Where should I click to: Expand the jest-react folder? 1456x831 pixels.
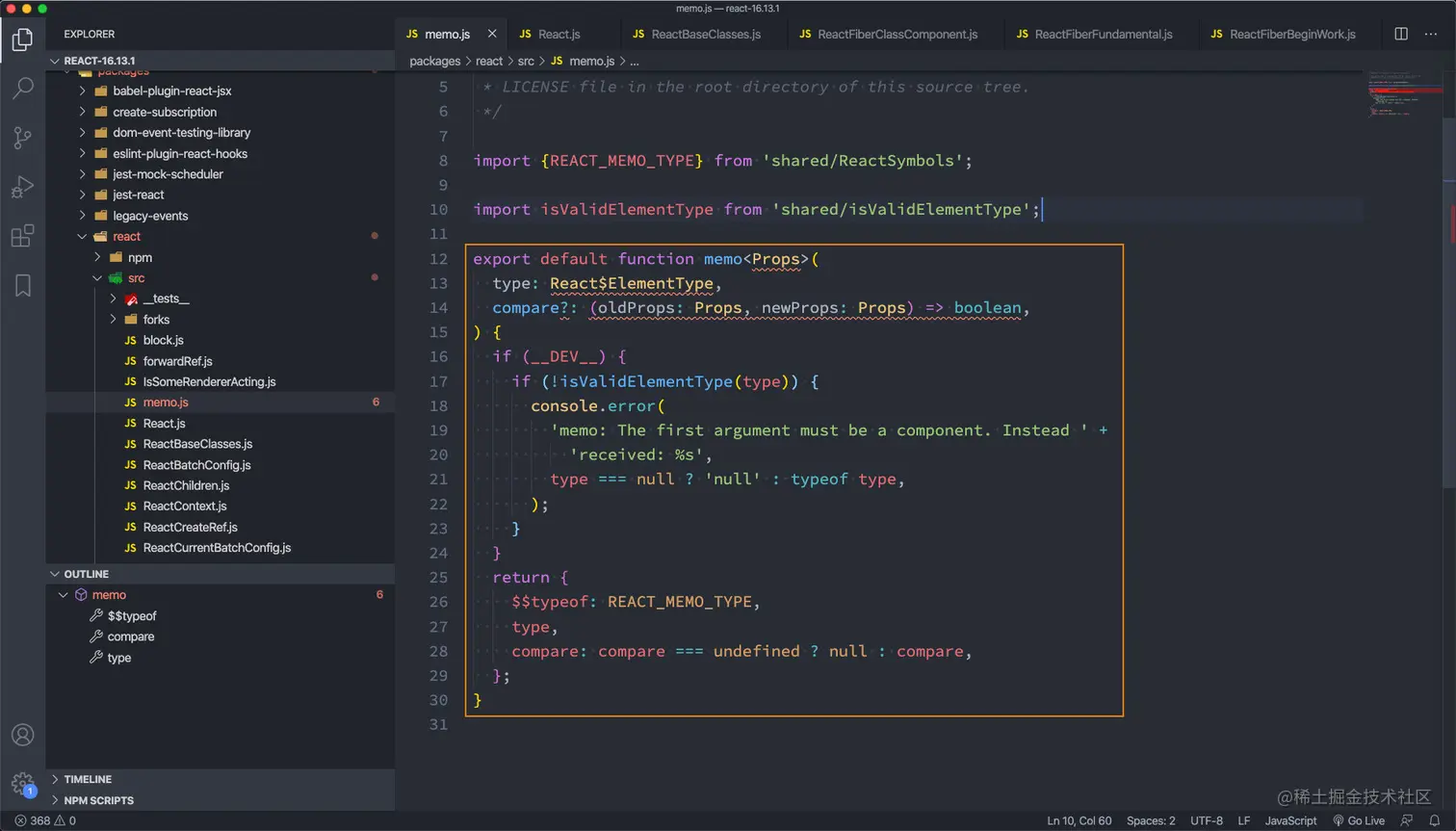220,195
